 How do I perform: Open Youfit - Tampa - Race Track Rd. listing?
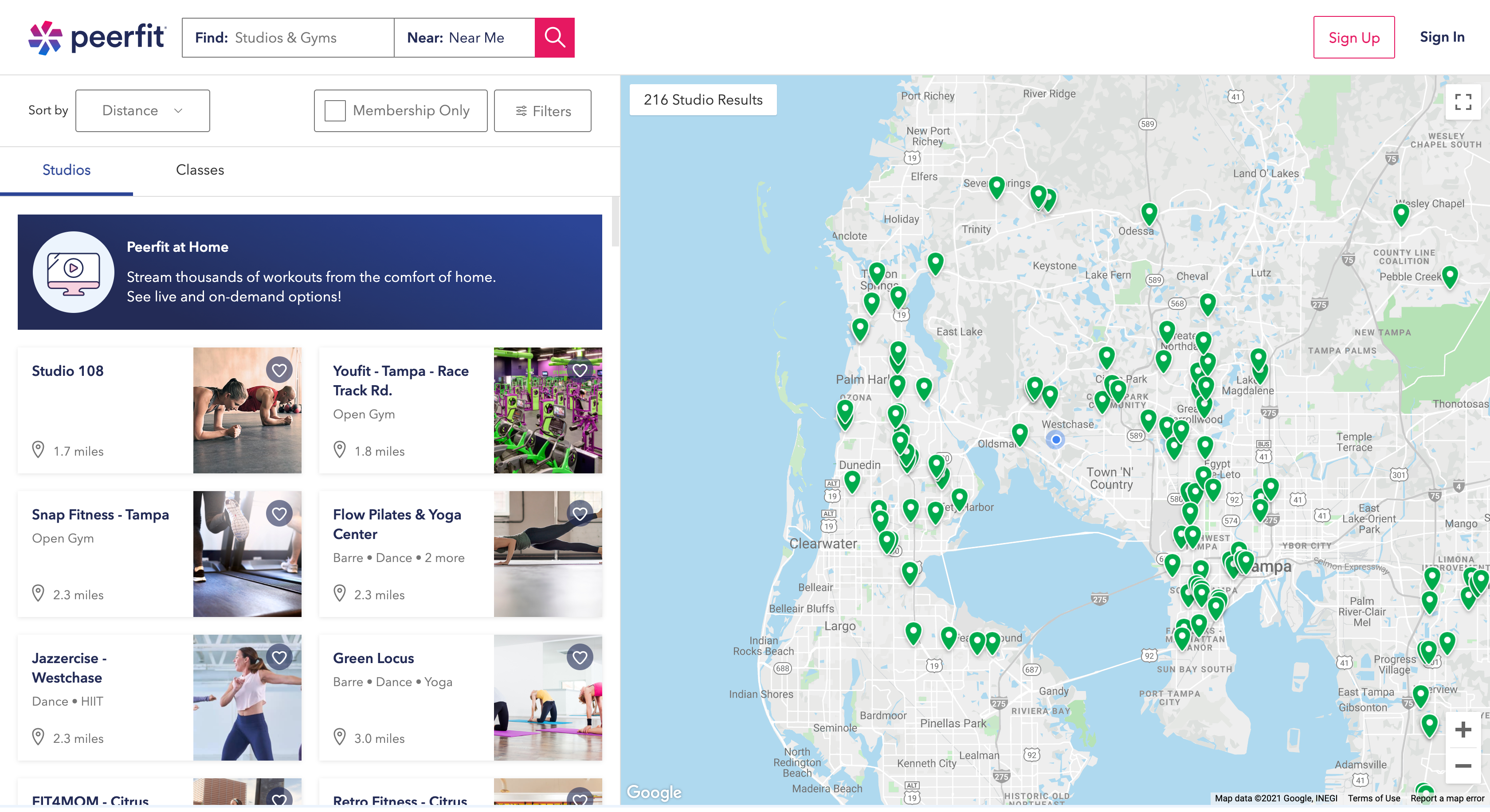click(x=400, y=381)
